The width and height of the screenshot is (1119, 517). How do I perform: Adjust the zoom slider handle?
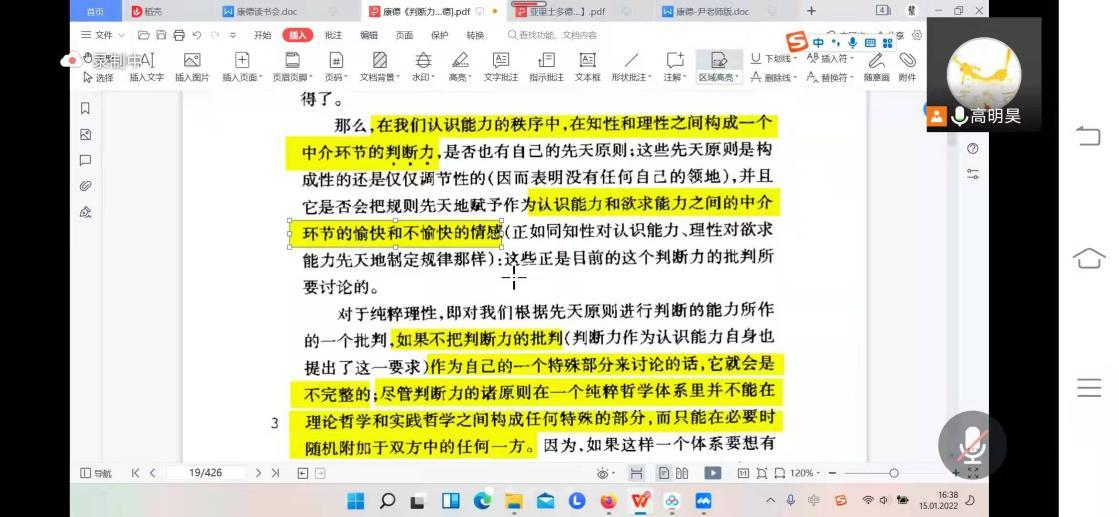[893, 473]
